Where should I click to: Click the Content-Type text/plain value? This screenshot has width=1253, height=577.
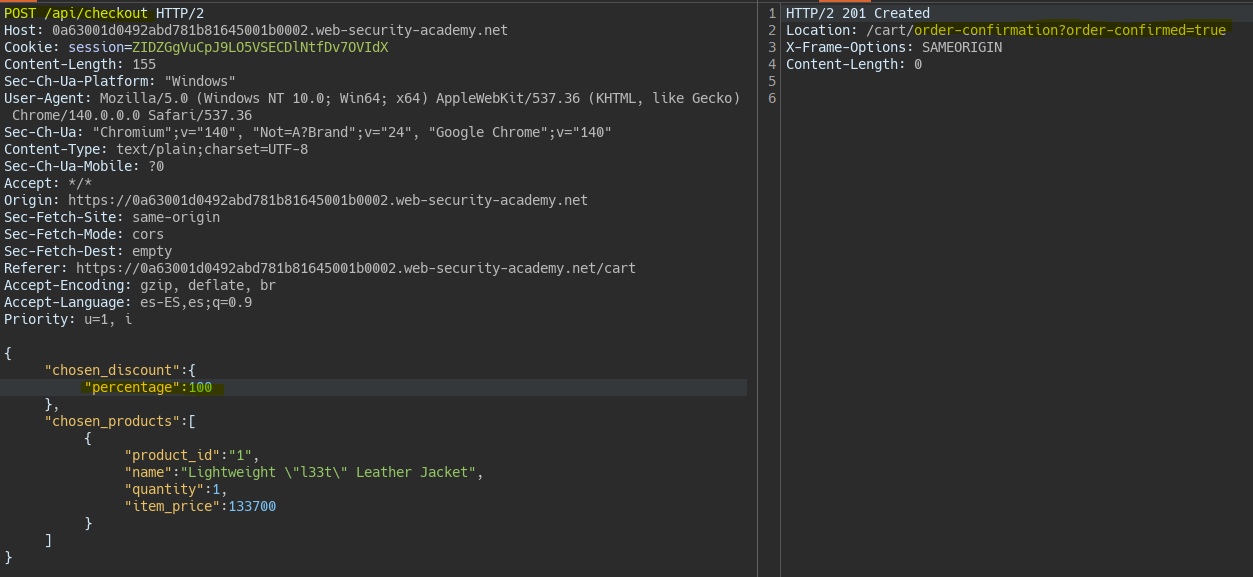tap(212, 149)
